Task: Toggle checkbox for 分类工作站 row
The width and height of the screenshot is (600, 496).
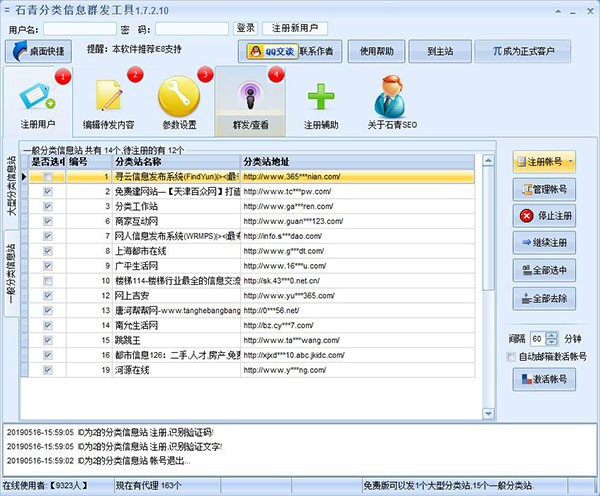Action: (47, 206)
